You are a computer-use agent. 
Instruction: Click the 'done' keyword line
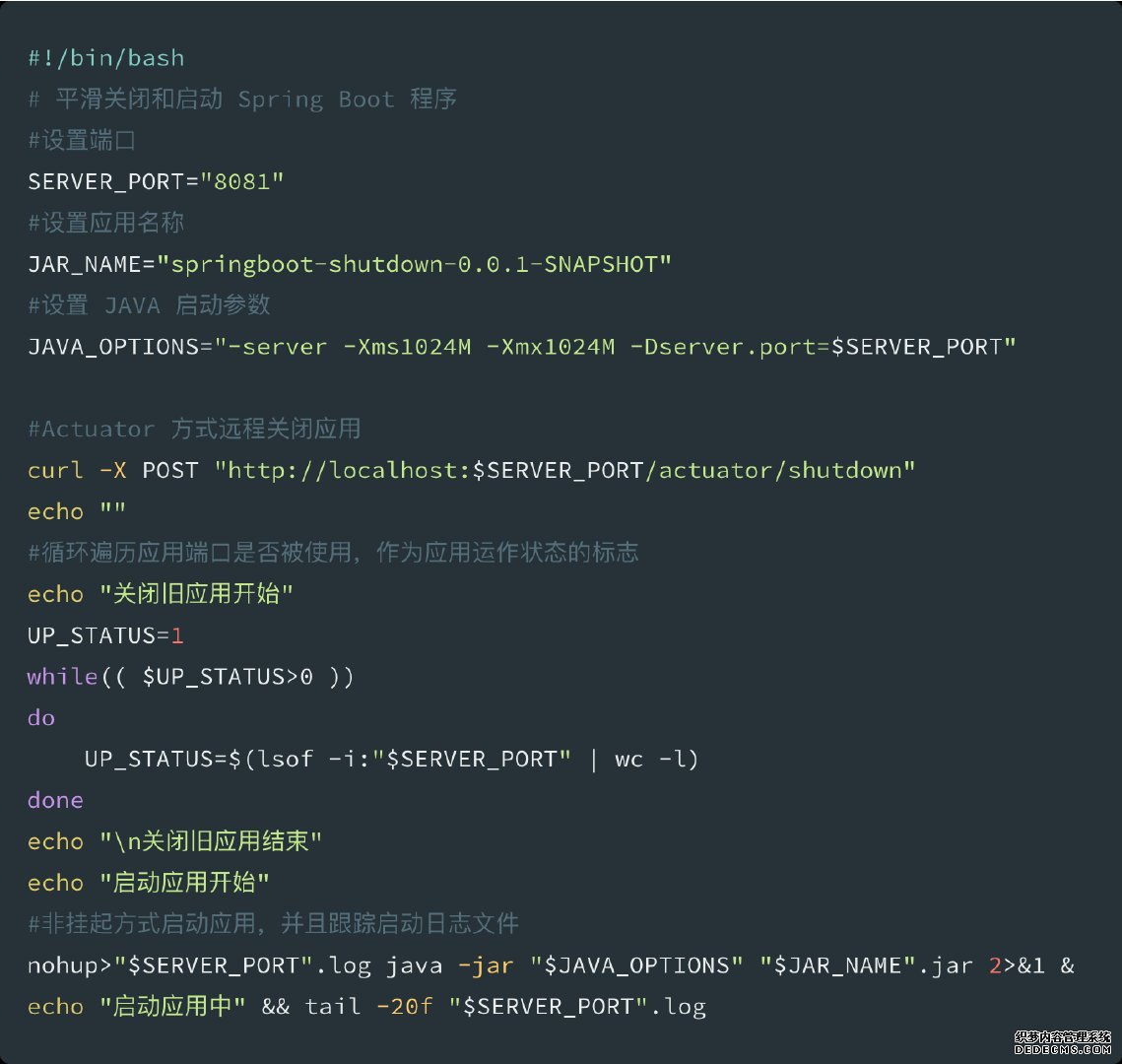click(x=55, y=800)
